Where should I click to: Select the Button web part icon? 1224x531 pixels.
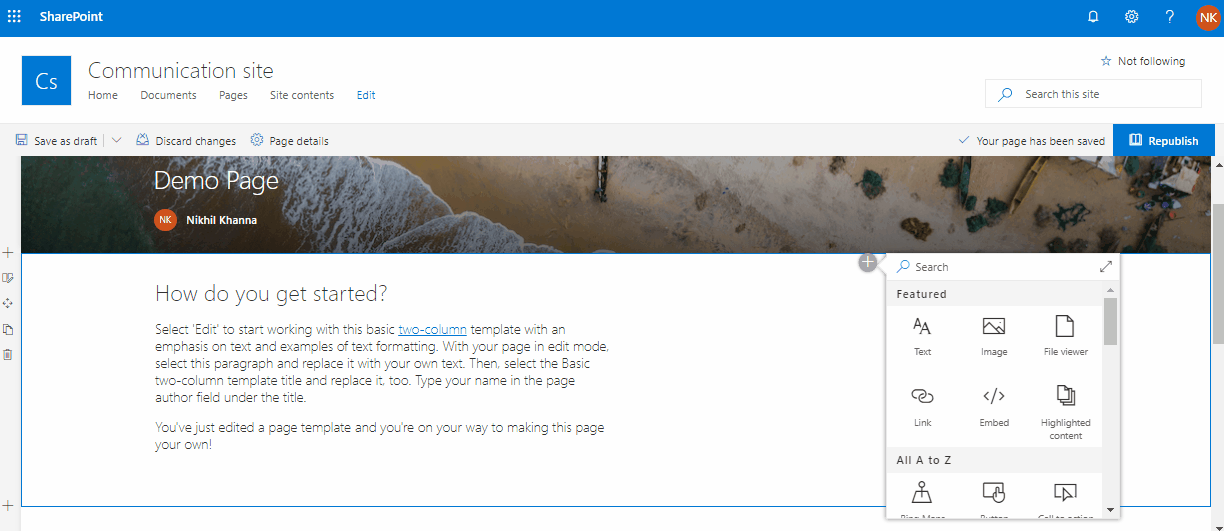[x=994, y=492]
